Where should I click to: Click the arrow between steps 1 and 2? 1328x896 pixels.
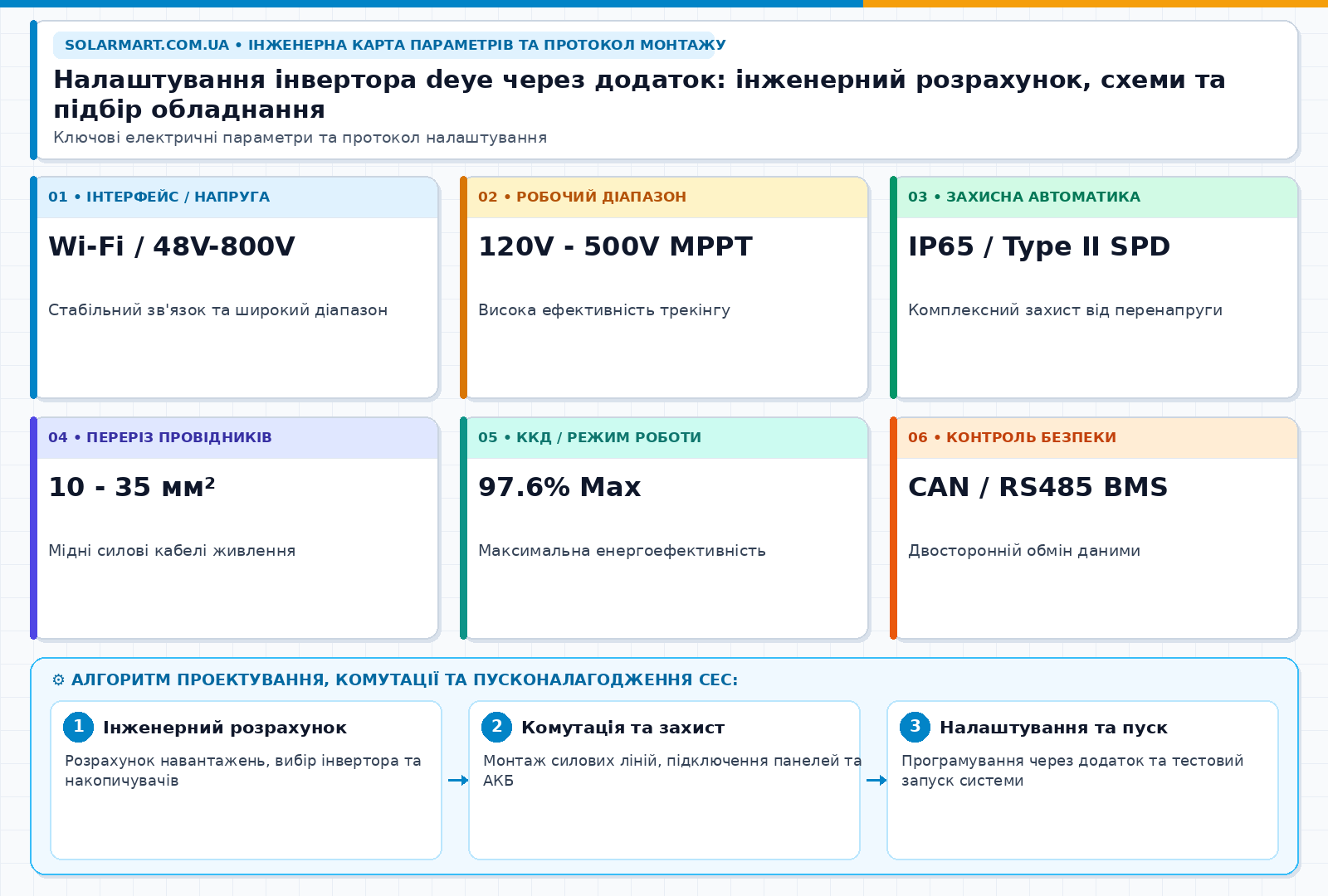coord(458,780)
